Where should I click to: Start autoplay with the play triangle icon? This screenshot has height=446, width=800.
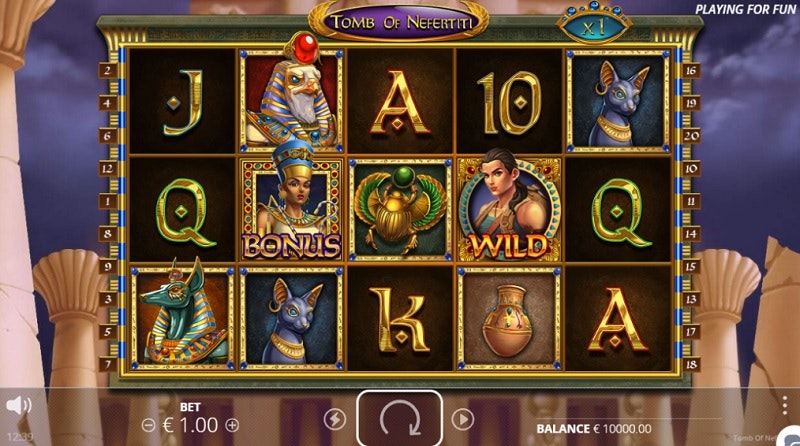[463, 419]
